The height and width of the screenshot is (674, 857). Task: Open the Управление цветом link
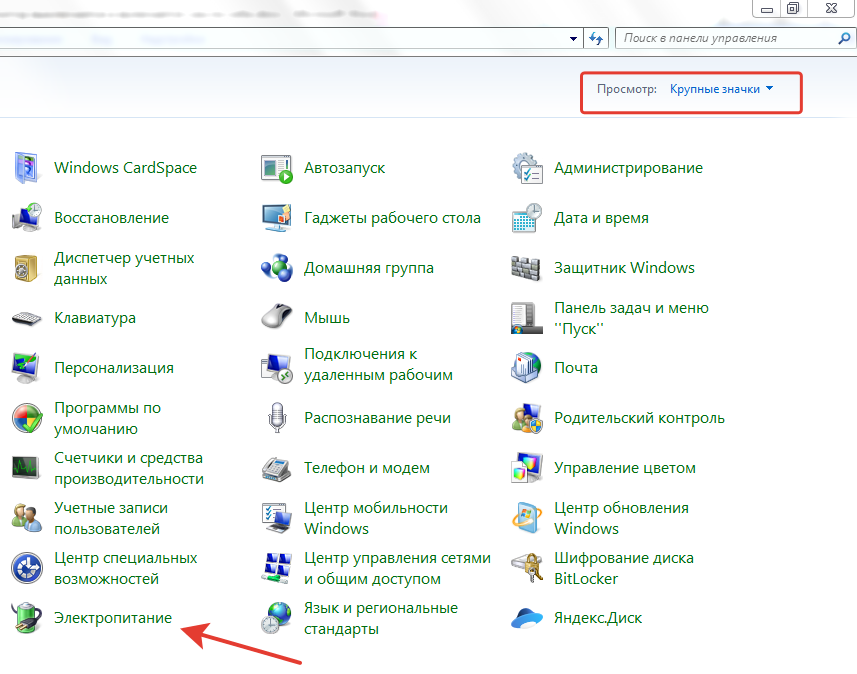click(625, 468)
